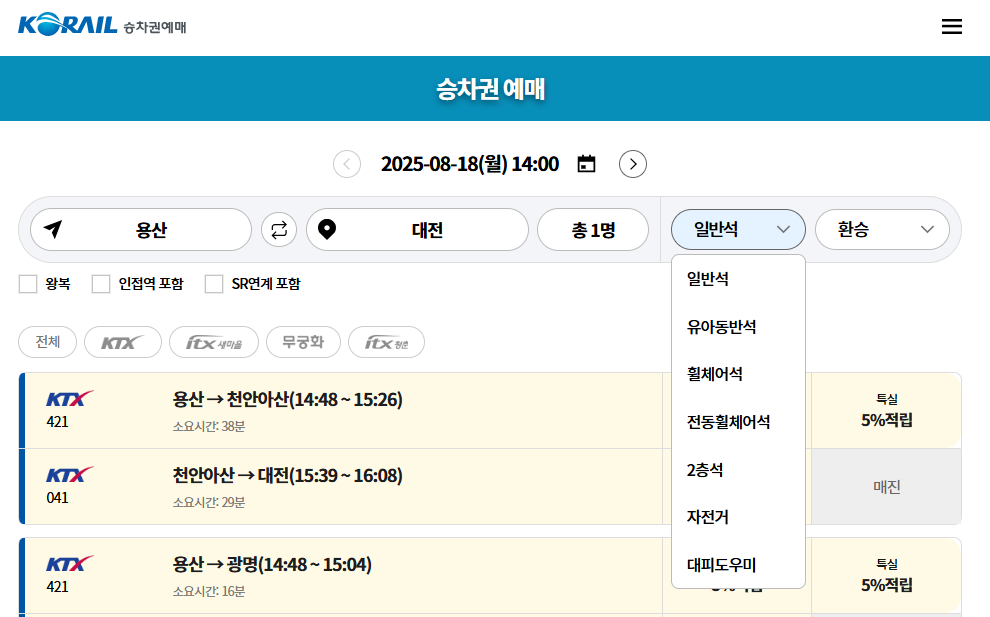
Task: Open the hamburger menu icon
Action: click(951, 27)
